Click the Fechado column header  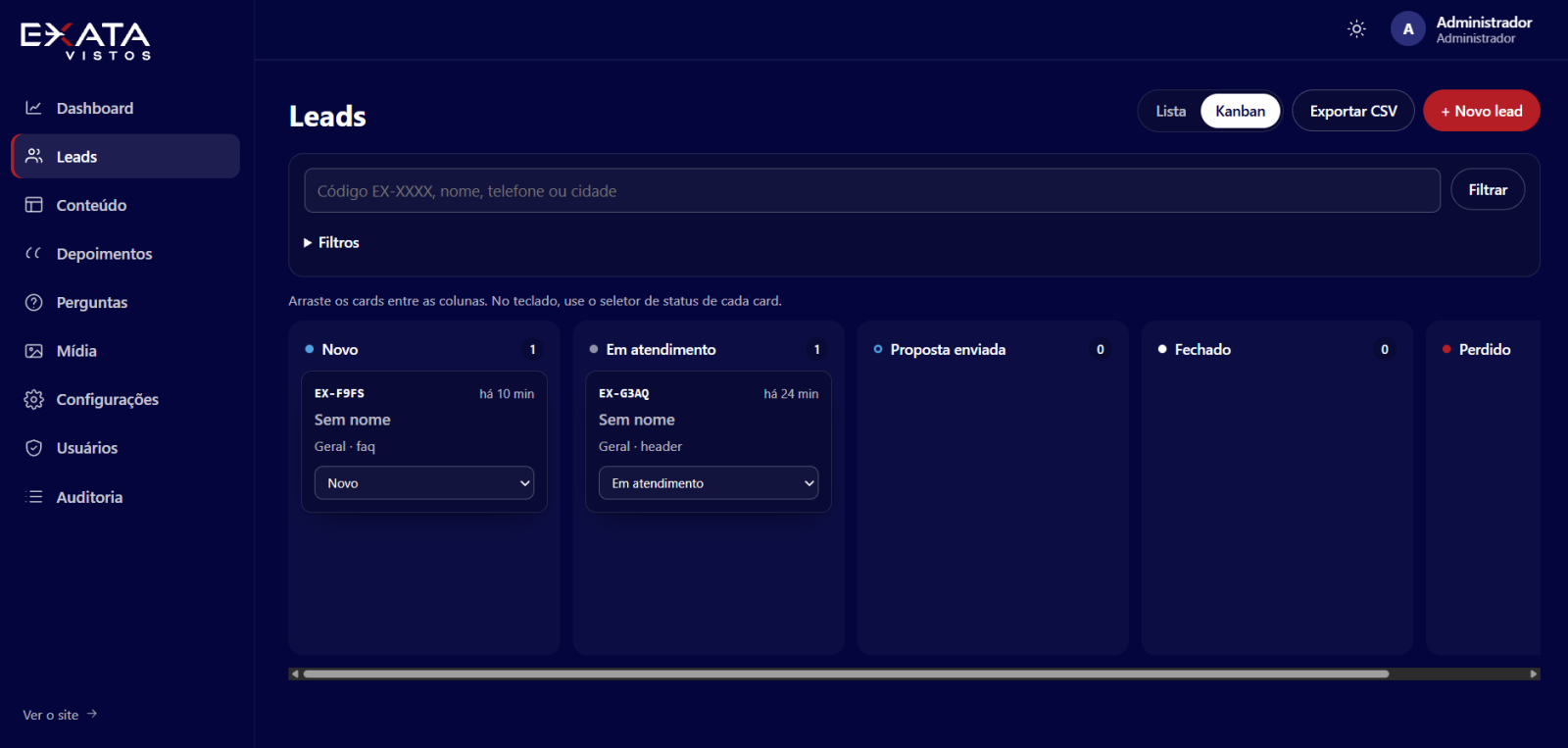[1202, 349]
